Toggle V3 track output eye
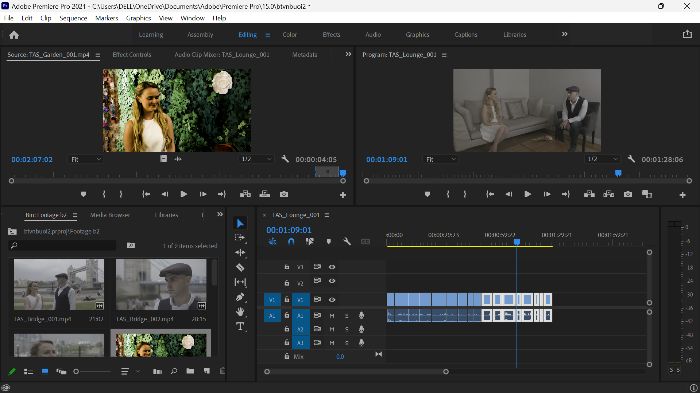Viewport: 700px width, 393px height. pos(332,267)
